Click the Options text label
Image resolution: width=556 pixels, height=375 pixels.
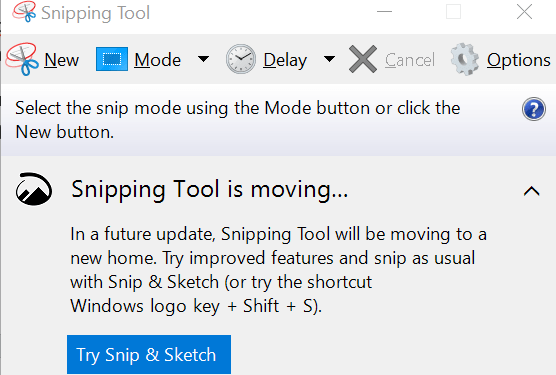(x=518, y=60)
